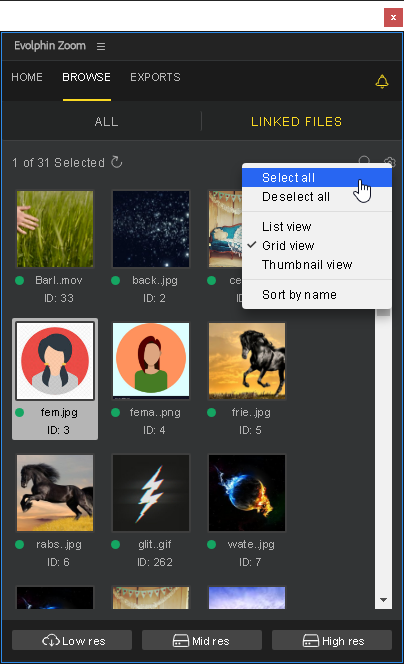This screenshot has height=664, width=404.
Task: Click the green status dot of frie..jpg
Action: (212, 412)
